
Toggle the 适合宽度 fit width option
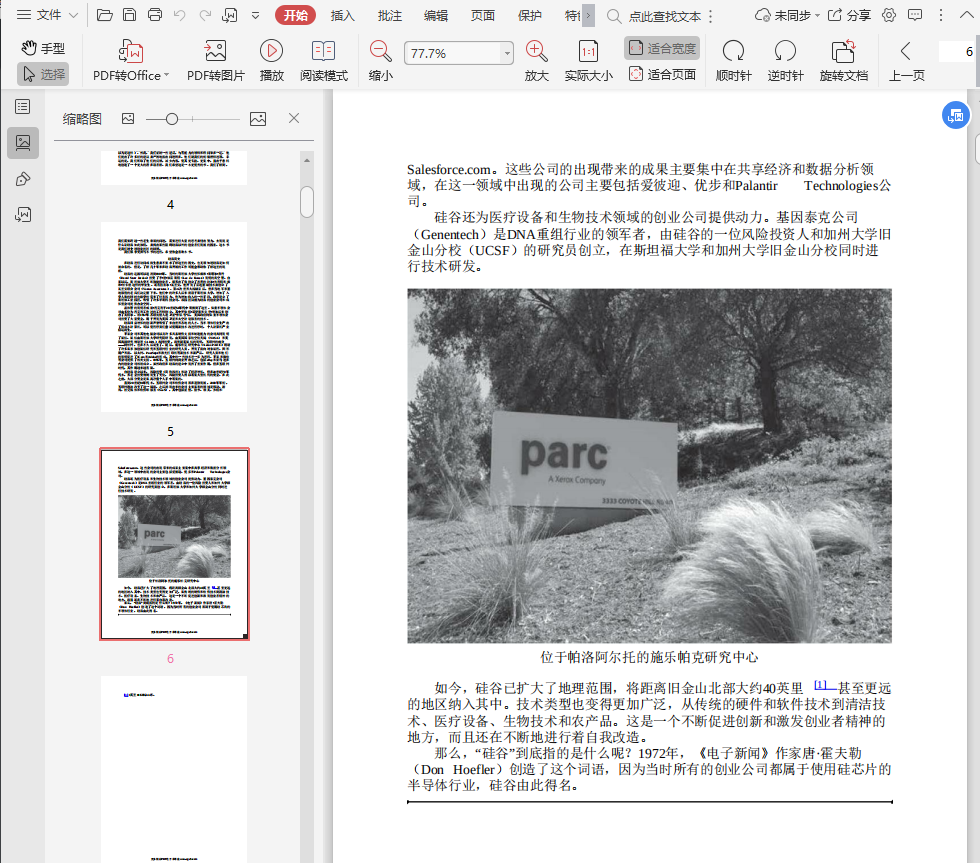[662, 48]
